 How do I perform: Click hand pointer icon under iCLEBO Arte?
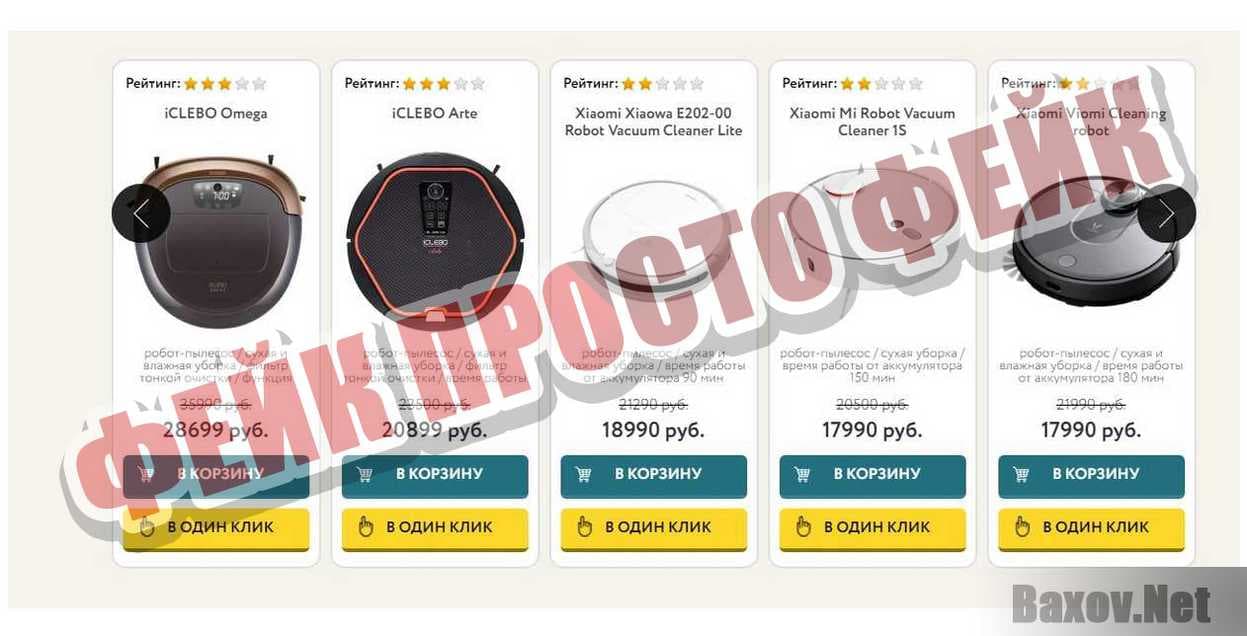coord(366,526)
